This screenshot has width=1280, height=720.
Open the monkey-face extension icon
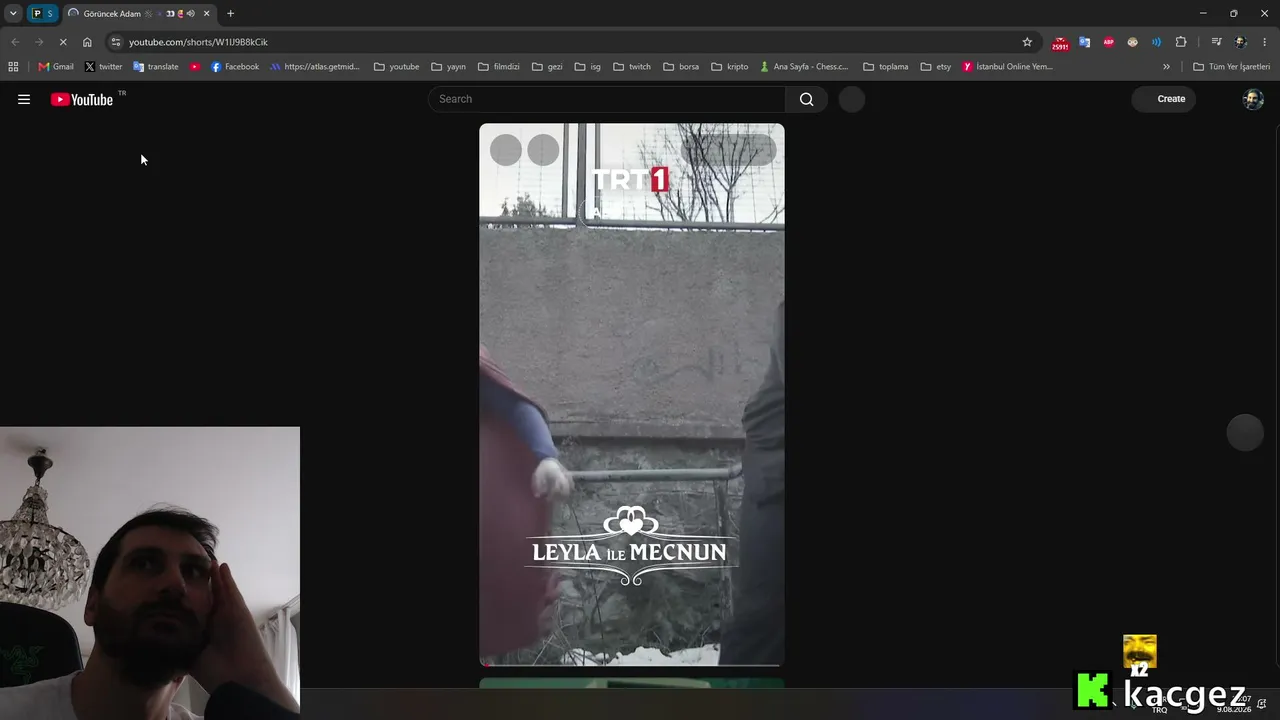[x=1132, y=42]
